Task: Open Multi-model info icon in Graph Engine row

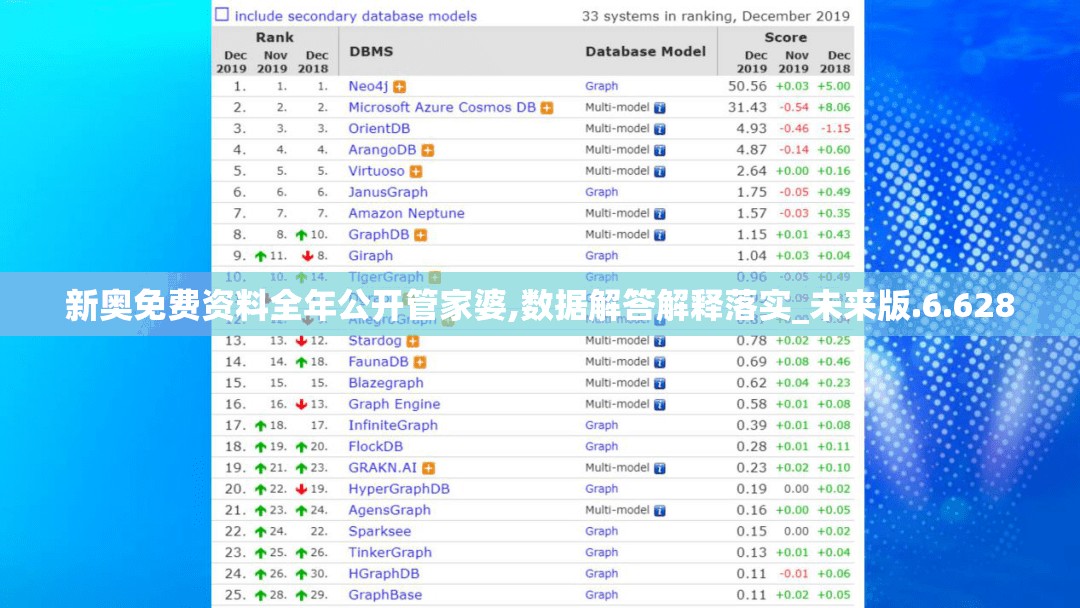Action: click(x=660, y=405)
